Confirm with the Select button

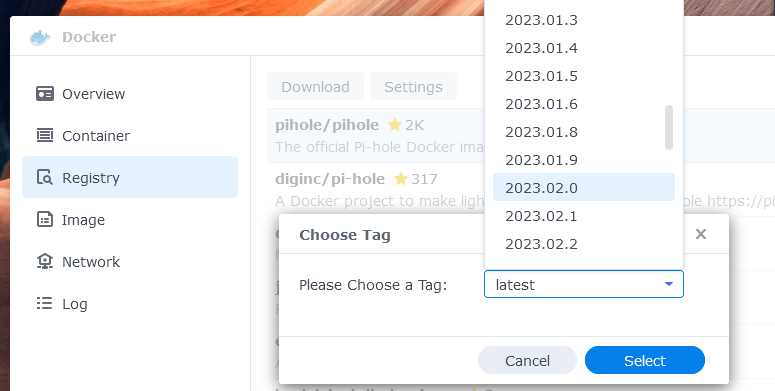pos(645,360)
